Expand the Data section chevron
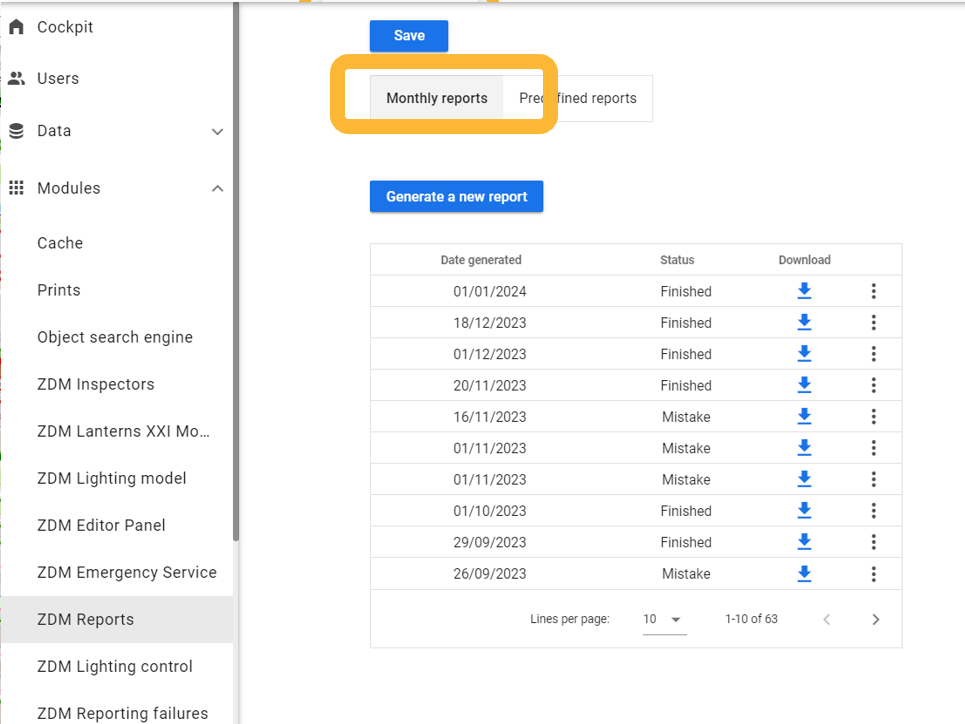This screenshot has height=724, width=965. point(217,131)
